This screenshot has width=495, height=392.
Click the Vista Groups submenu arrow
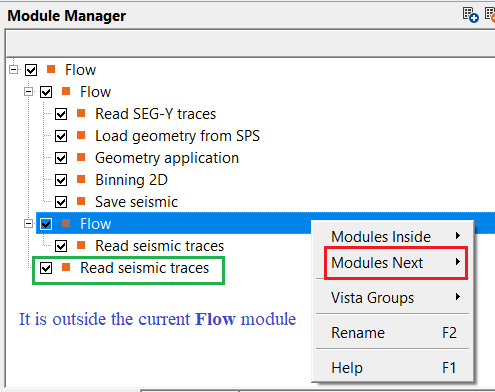458,297
